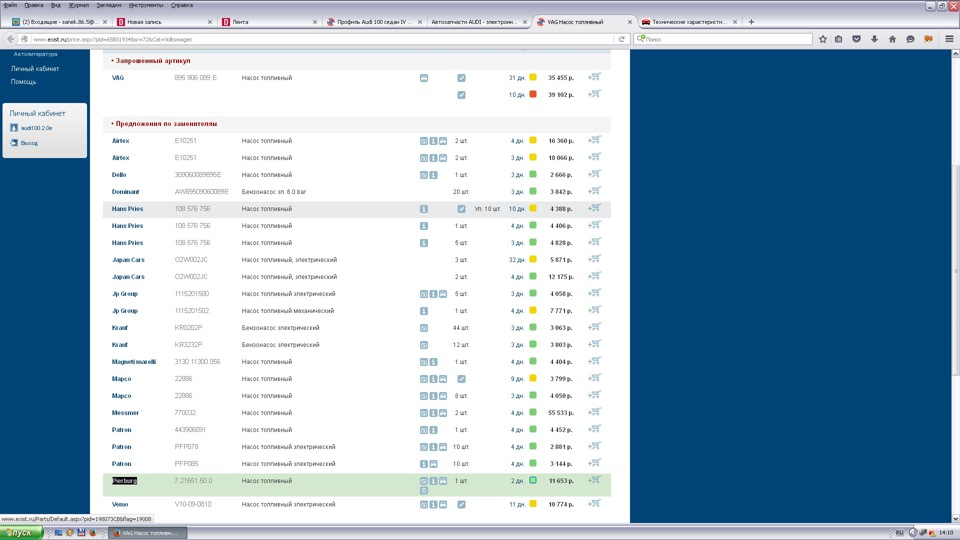Click the Личный кабинет sidebar link

[x=35, y=69]
